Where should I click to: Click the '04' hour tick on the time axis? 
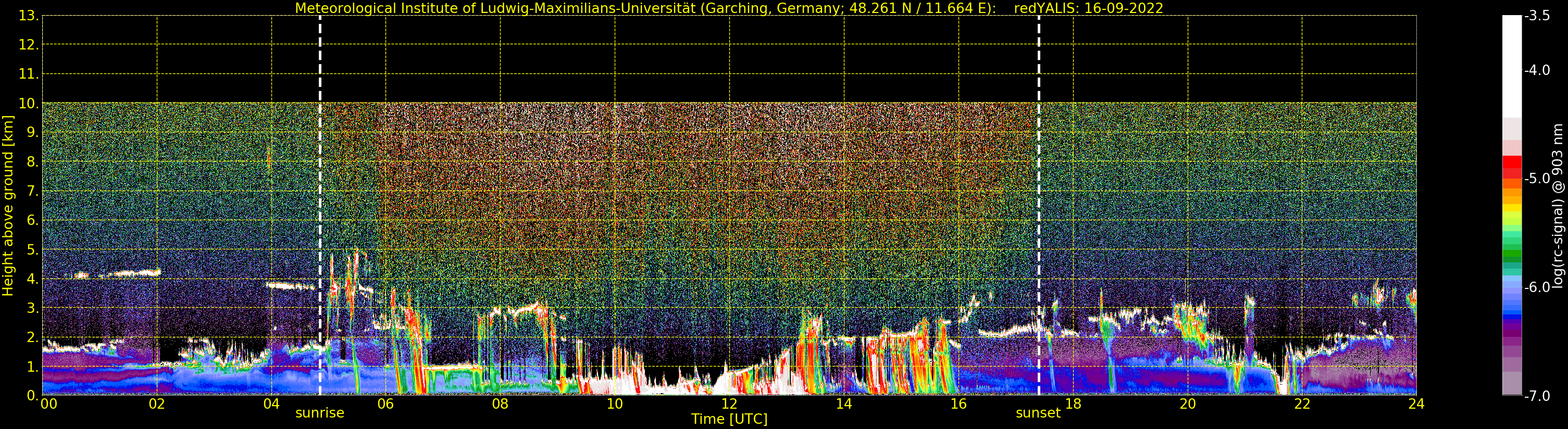pyautogui.click(x=271, y=404)
